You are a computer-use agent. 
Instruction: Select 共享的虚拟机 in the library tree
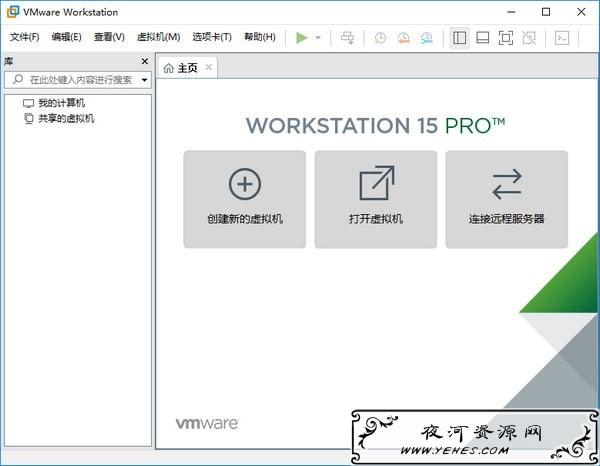pyautogui.click(x=66, y=118)
